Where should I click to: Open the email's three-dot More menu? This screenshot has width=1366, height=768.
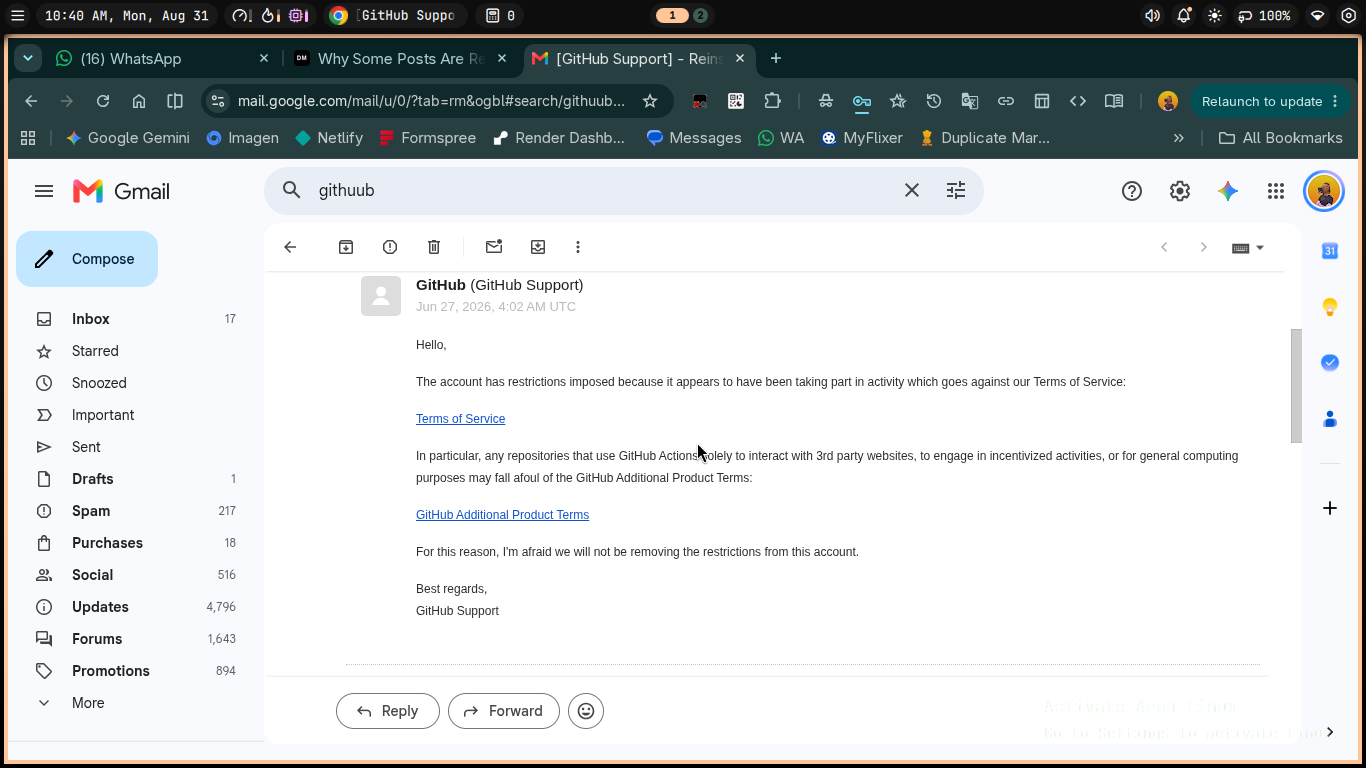point(578,247)
